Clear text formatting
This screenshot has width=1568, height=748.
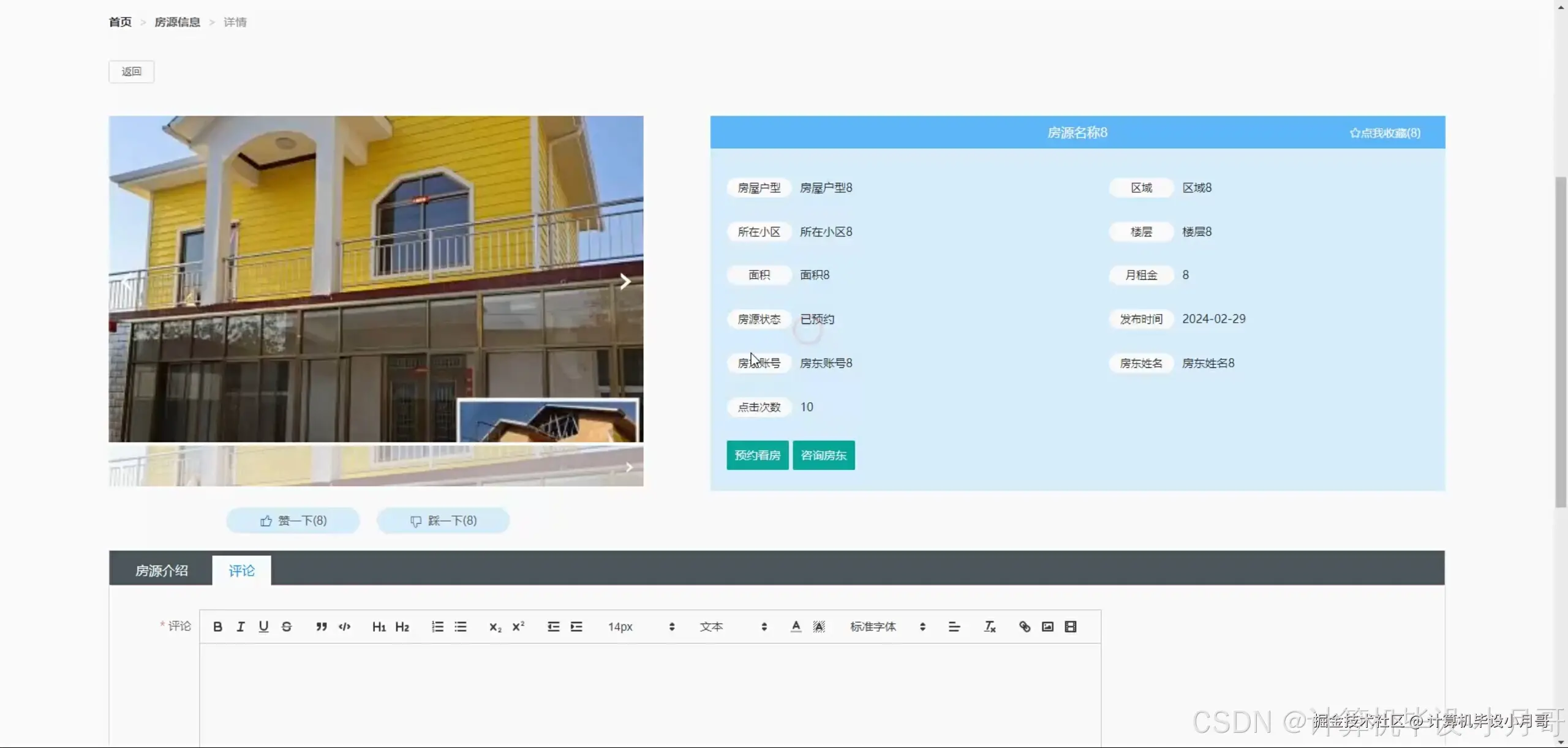[x=990, y=626]
